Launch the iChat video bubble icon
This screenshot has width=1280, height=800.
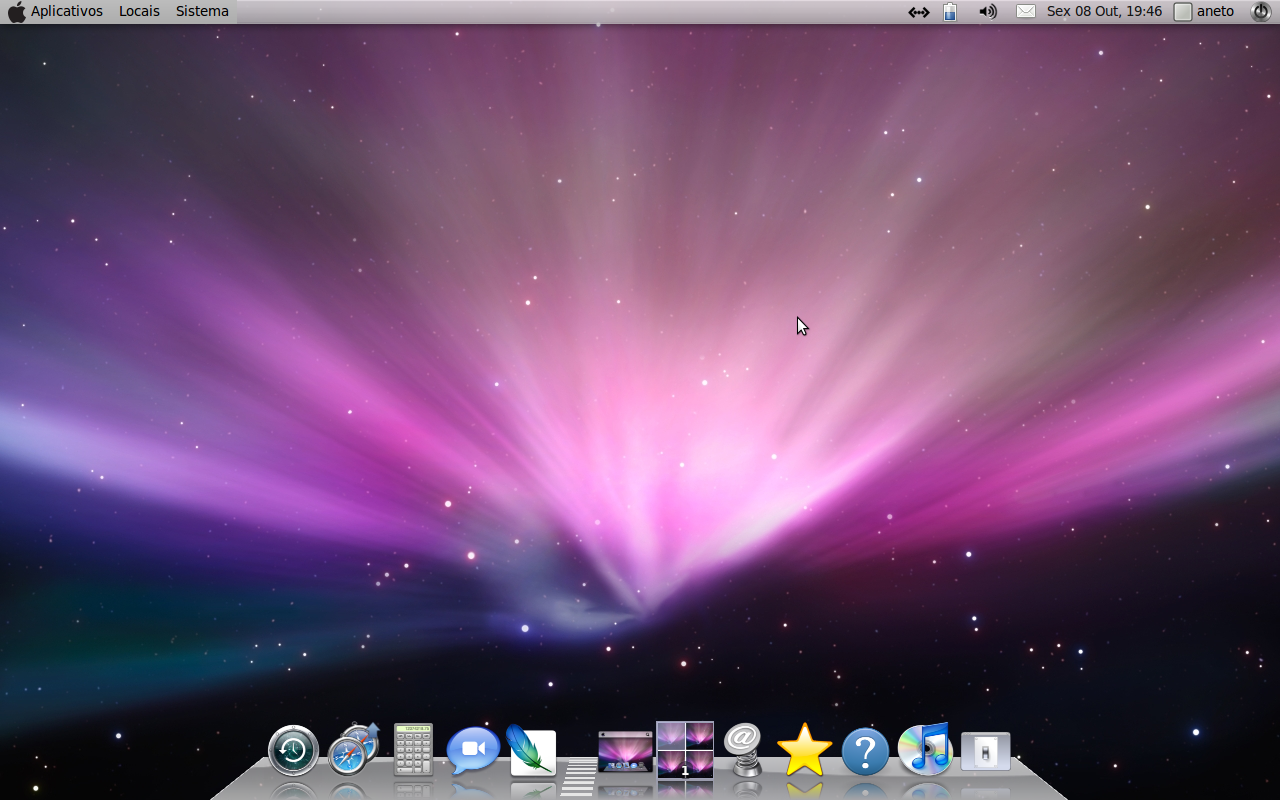coord(473,750)
